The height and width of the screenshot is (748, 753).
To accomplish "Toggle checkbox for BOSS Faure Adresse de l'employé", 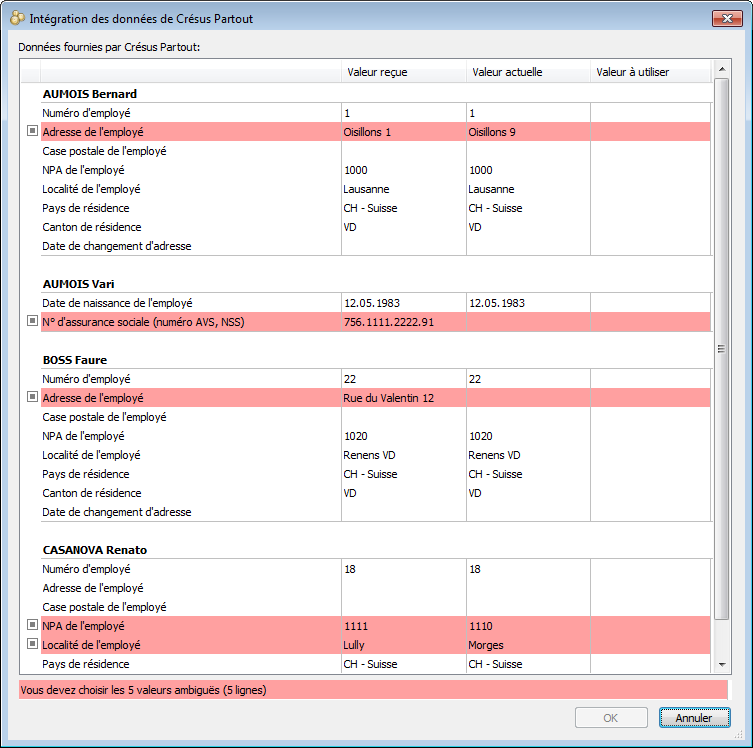I will click(x=32, y=397).
